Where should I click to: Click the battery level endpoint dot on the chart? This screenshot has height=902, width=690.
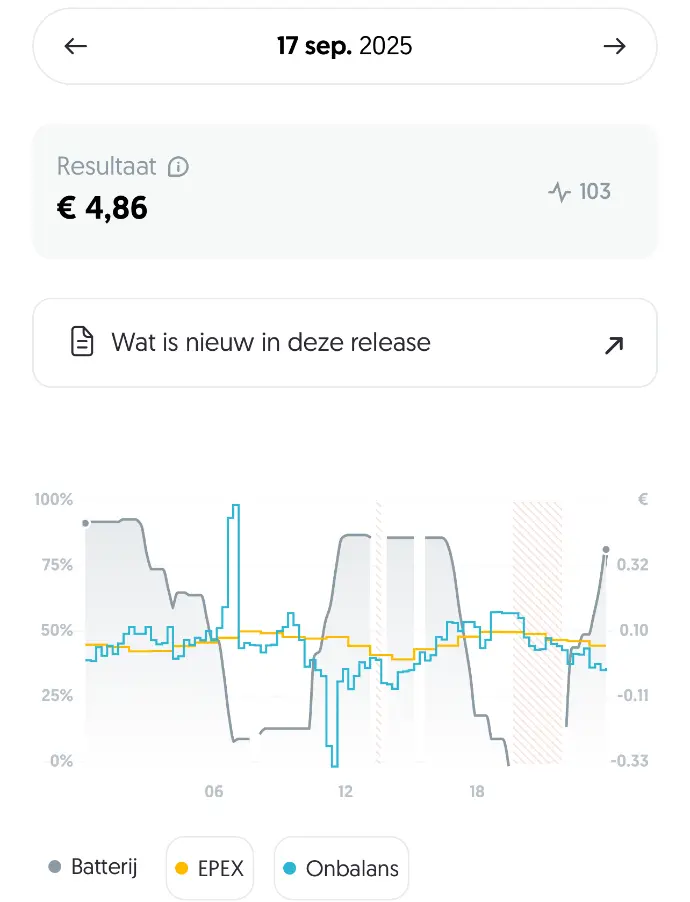pyautogui.click(x=605, y=549)
